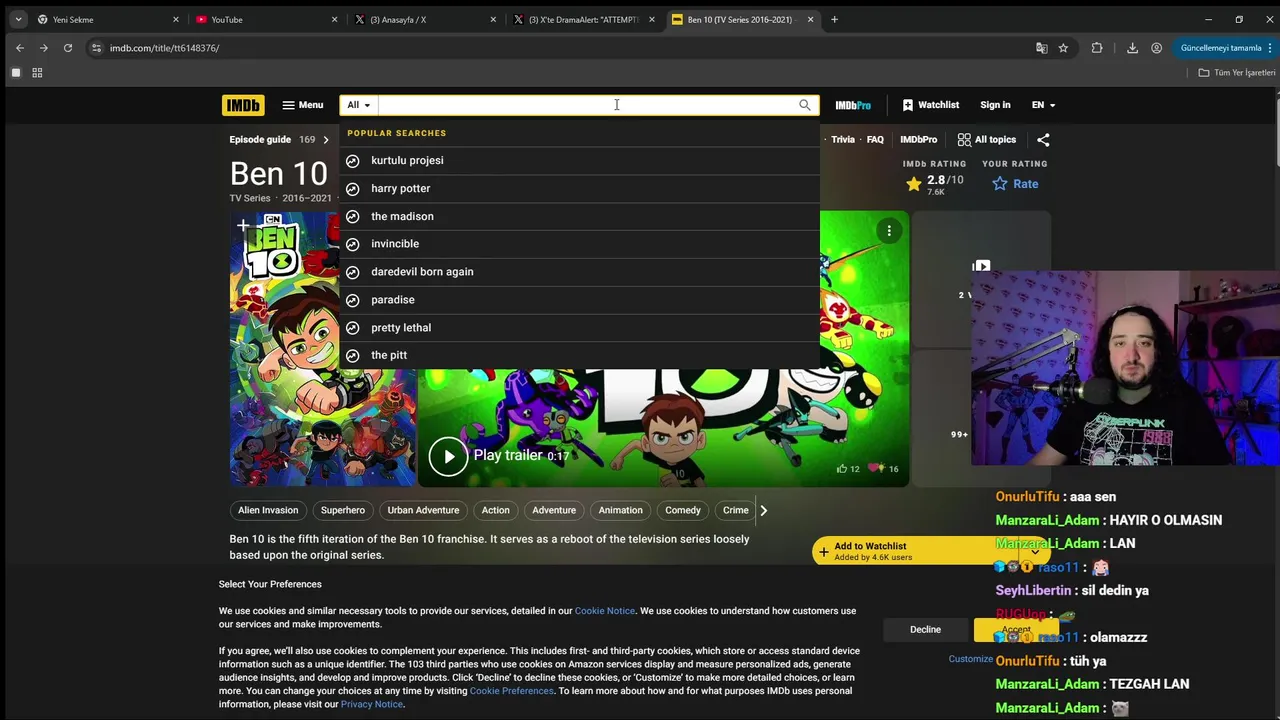Viewport: 1280px width, 720px height.
Task: Select the Adventure genre chip
Action: coord(554,510)
